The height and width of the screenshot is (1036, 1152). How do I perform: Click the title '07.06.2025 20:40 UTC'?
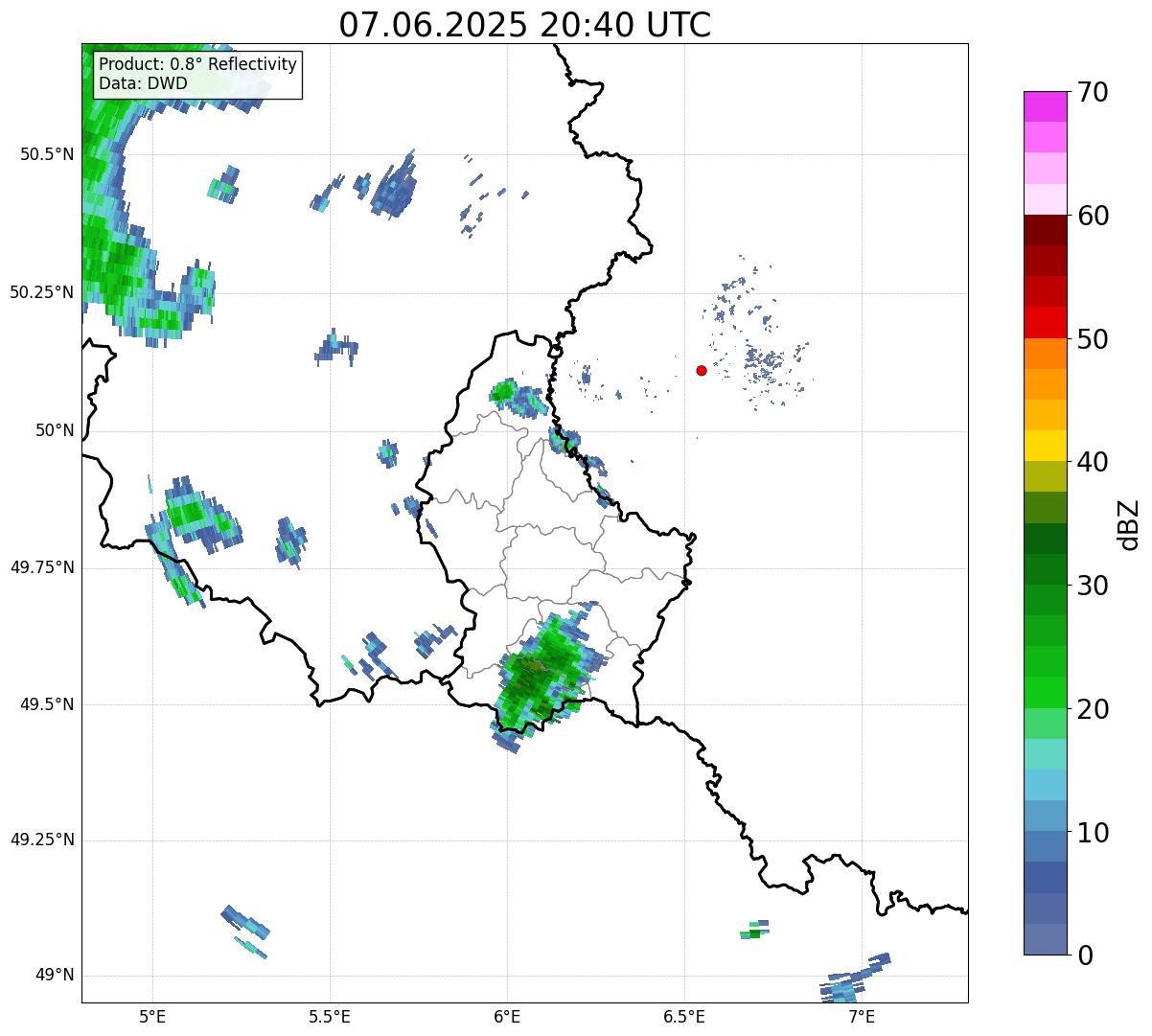524,25
